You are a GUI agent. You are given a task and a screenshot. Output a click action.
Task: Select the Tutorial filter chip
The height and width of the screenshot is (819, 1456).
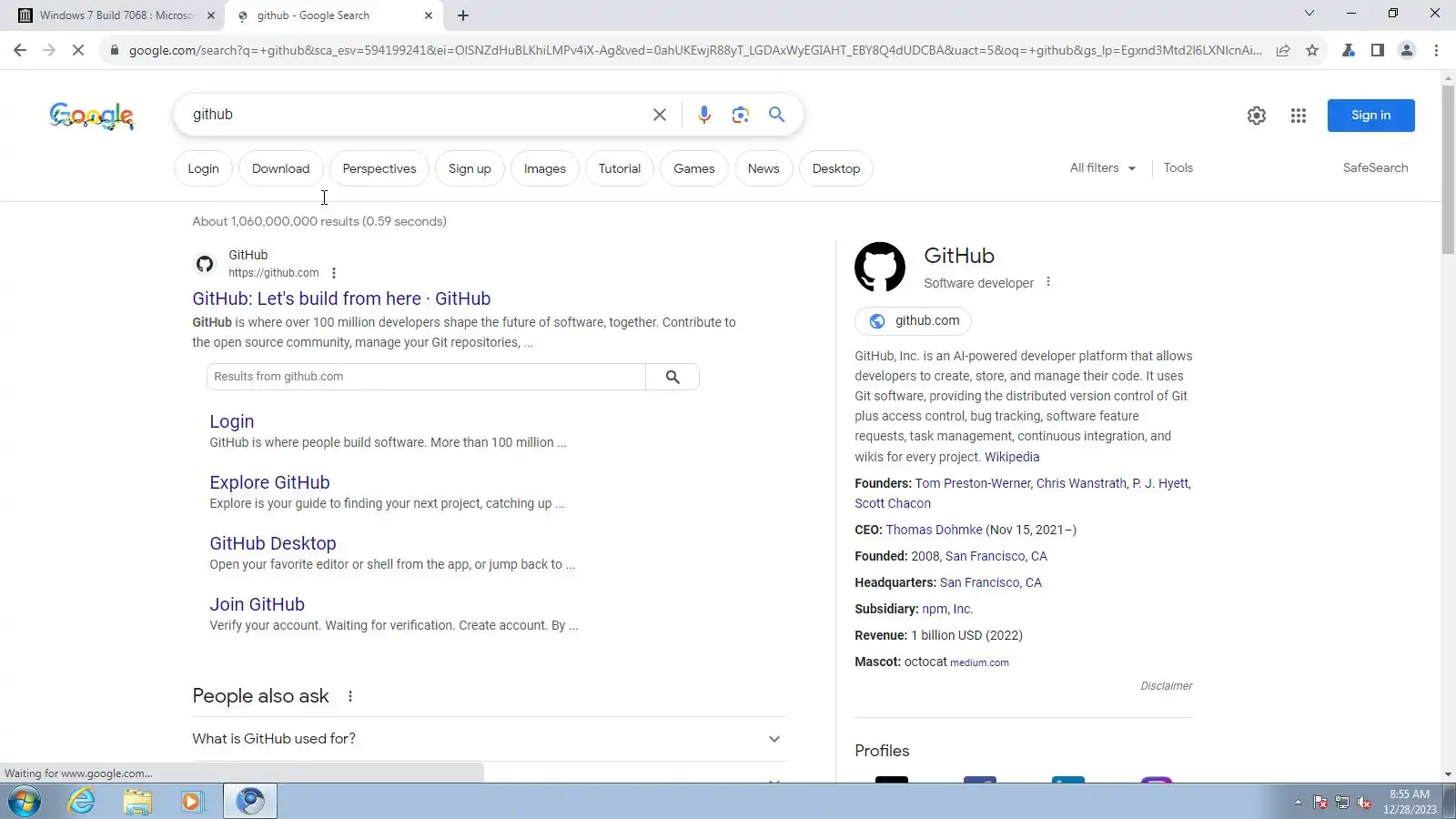tap(620, 169)
